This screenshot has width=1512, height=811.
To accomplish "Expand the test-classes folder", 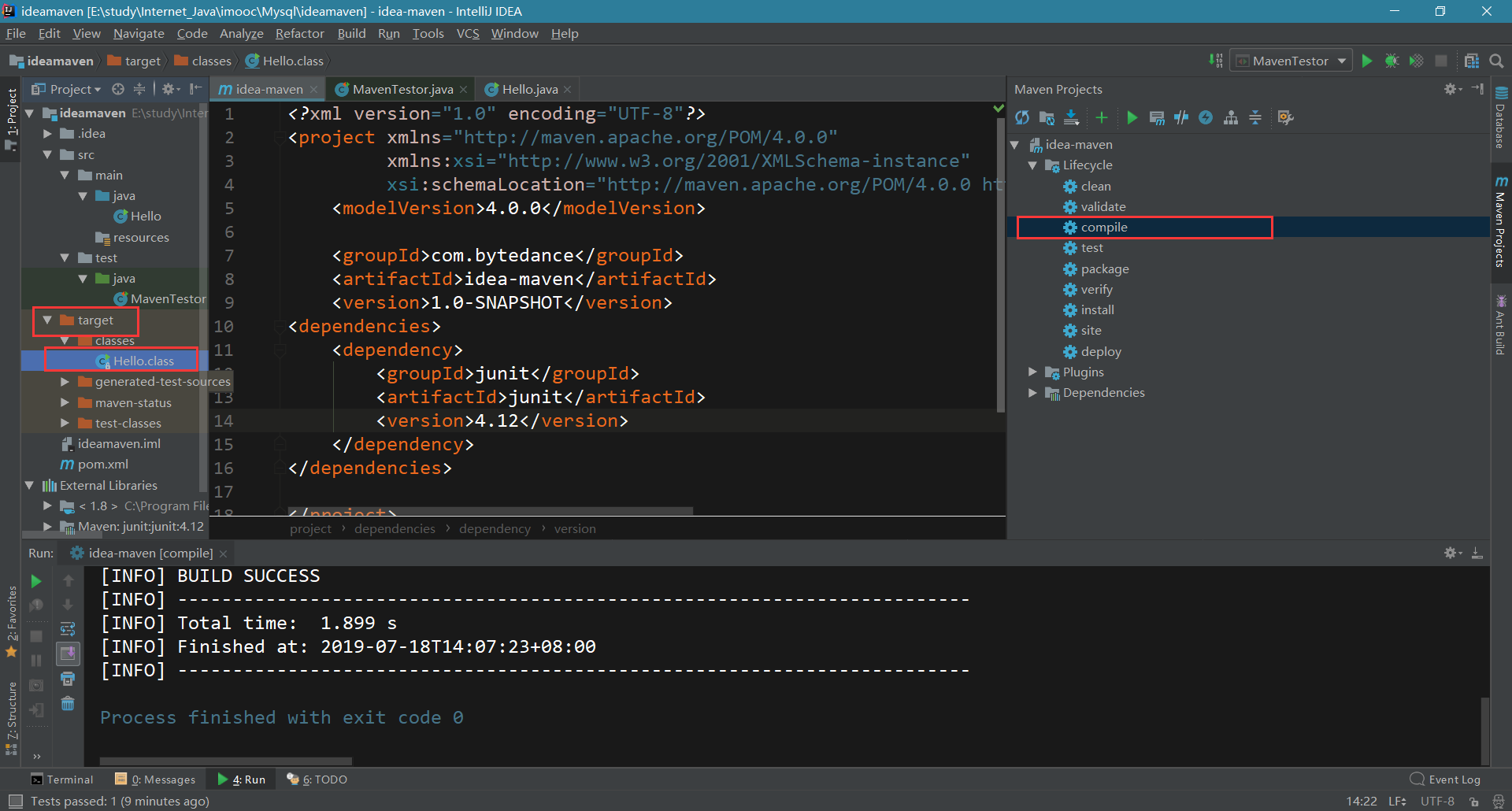I will click(x=65, y=423).
